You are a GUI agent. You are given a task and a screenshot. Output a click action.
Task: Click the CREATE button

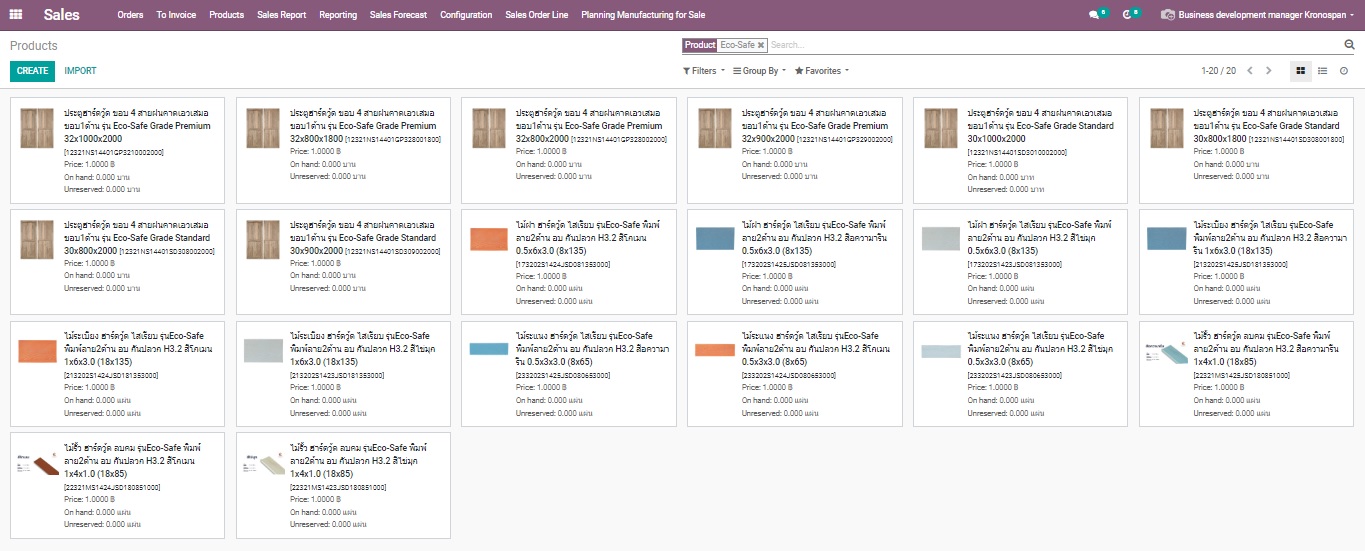click(x=32, y=71)
